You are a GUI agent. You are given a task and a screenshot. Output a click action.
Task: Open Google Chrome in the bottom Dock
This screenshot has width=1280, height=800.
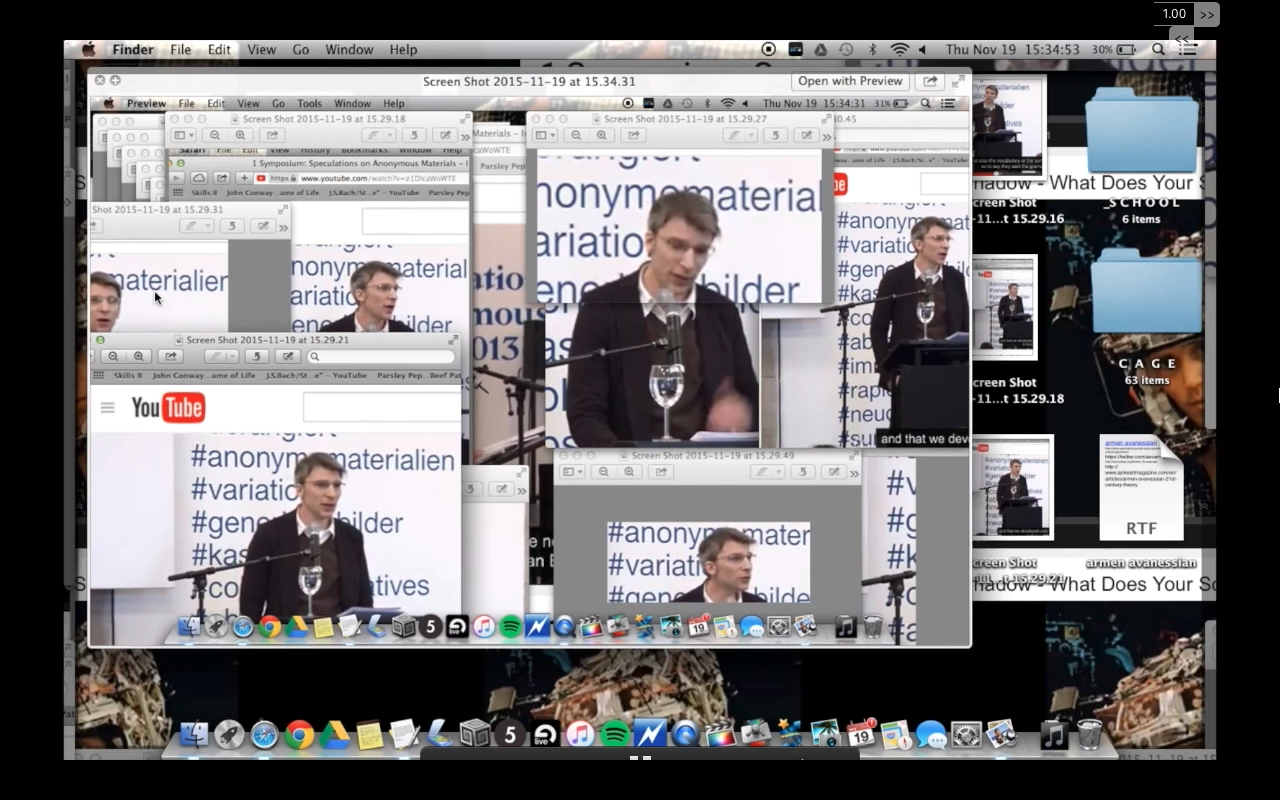(x=299, y=735)
